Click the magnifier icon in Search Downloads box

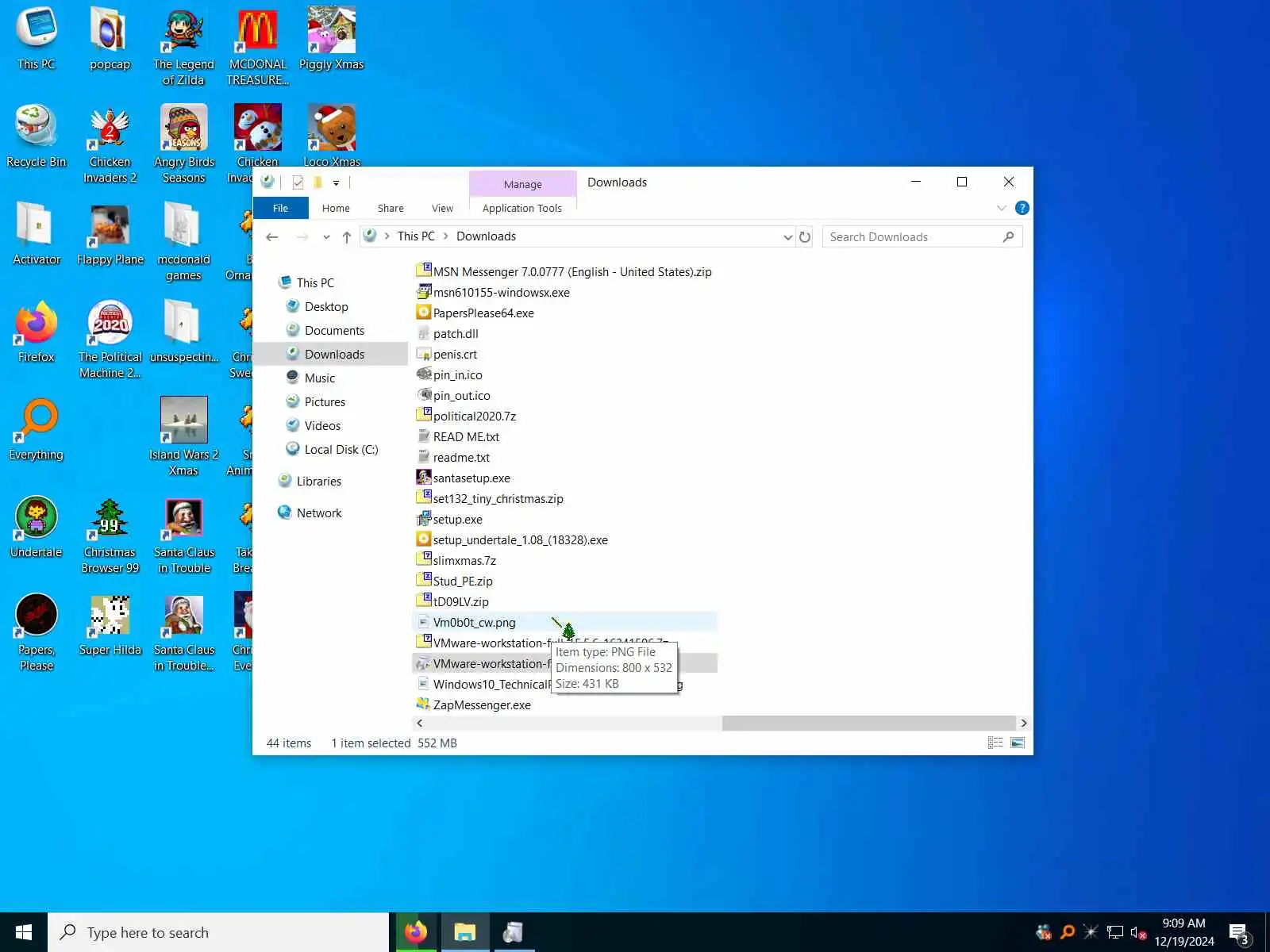[1008, 236]
